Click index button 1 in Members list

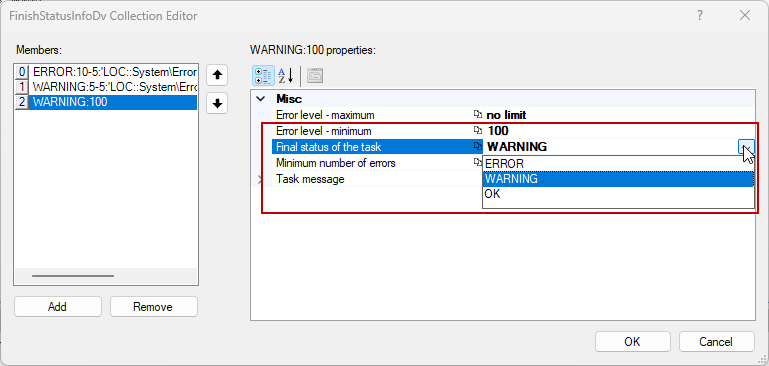(22, 87)
